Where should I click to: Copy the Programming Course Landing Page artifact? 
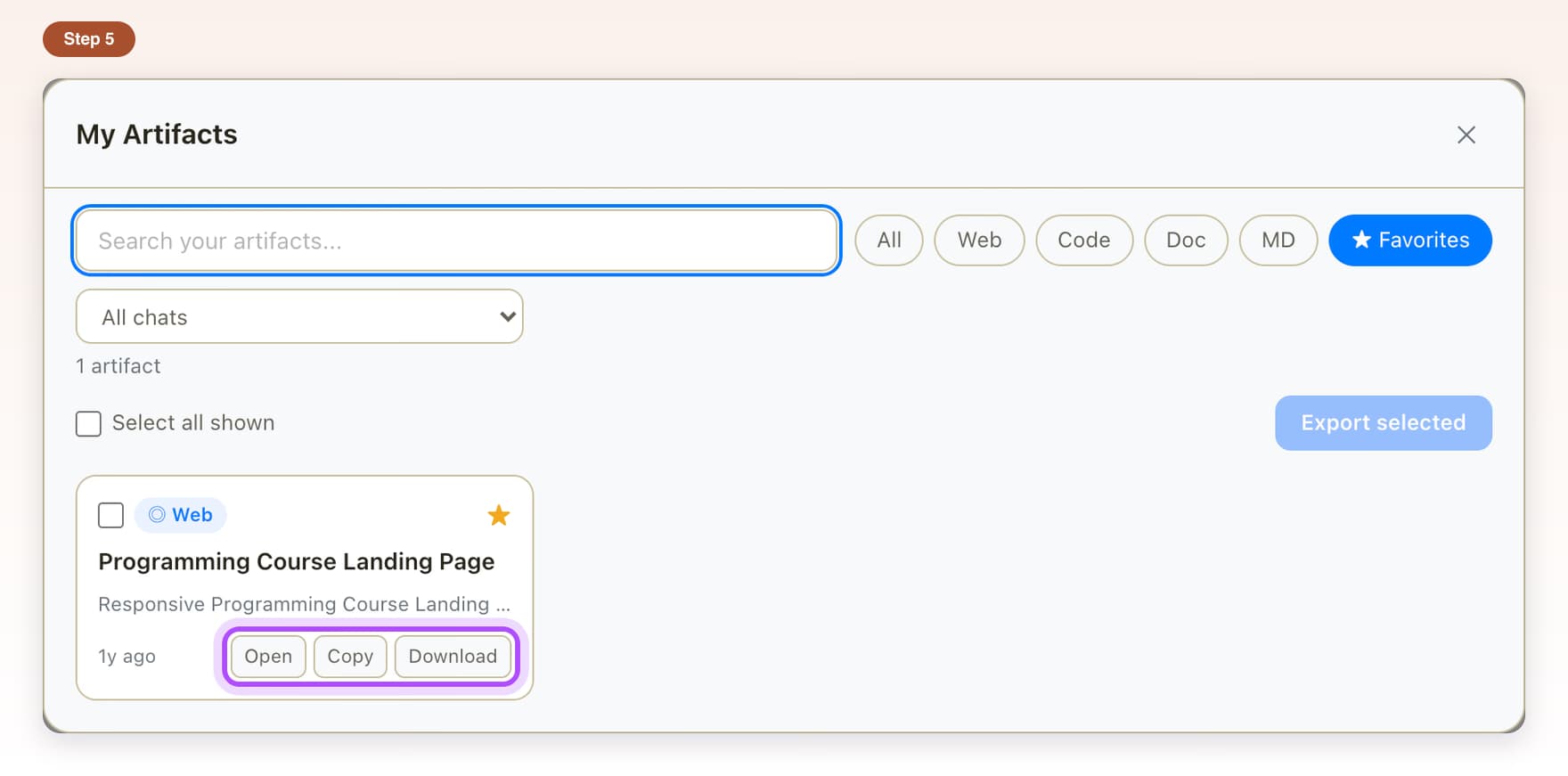coord(350,657)
